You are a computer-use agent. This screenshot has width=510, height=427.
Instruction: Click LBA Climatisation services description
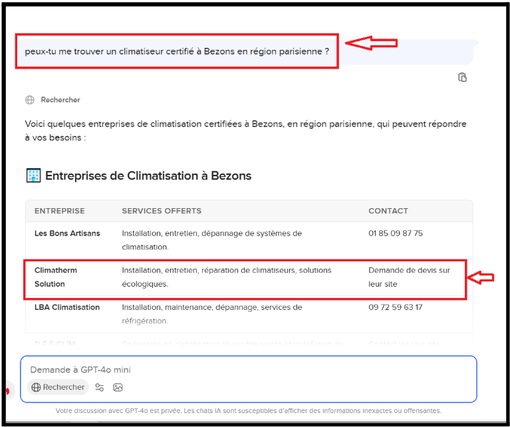pos(212,314)
